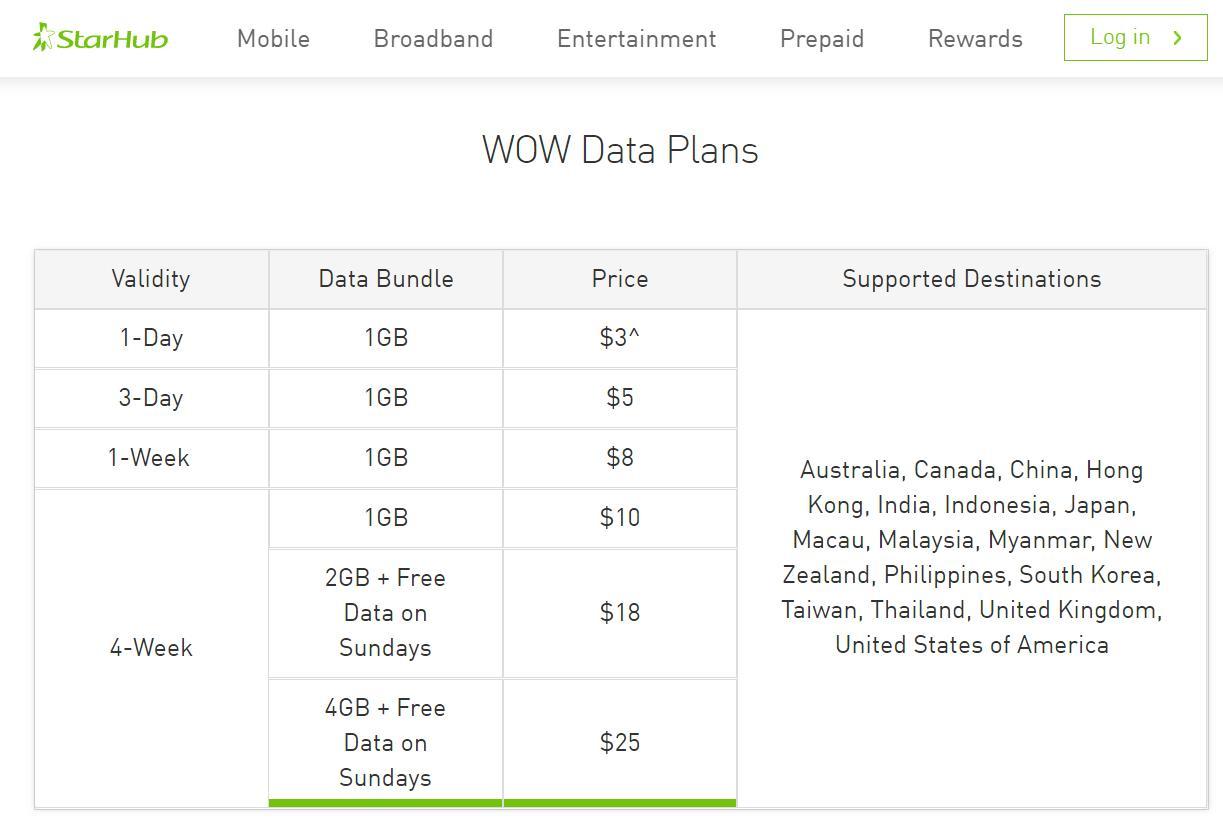Screen dimensions: 1223x831
Task: Click the WOW Data Plans heading
Action: 620,150
